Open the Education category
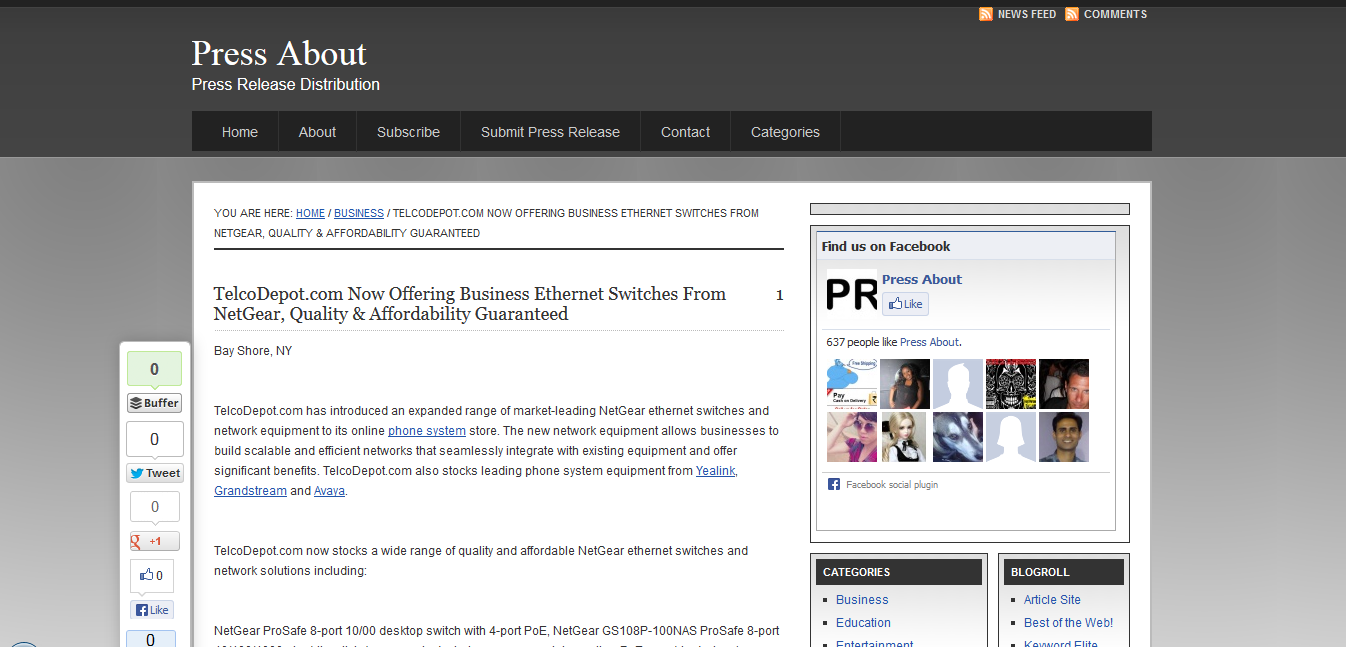This screenshot has width=1346, height=647. point(863,623)
